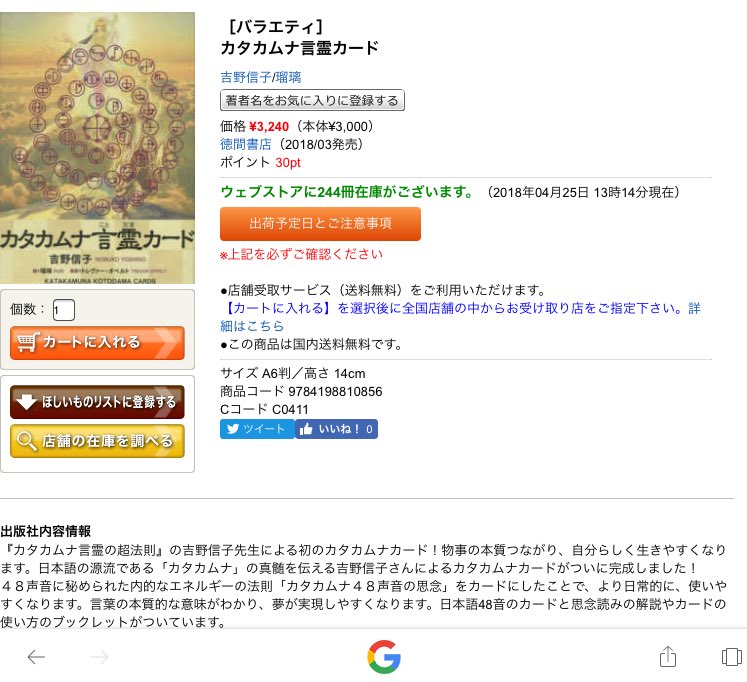
Task: Open author link 吉野信子
Action: point(245,77)
